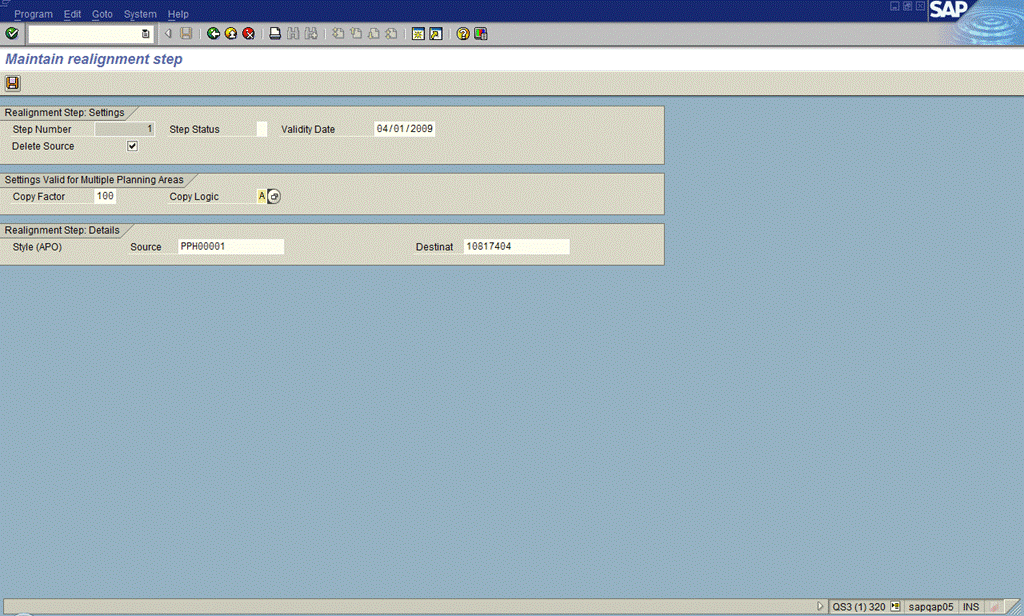This screenshot has height=616, width=1024.
Task: Click the Maintain realignment step title
Action: click(x=94, y=59)
